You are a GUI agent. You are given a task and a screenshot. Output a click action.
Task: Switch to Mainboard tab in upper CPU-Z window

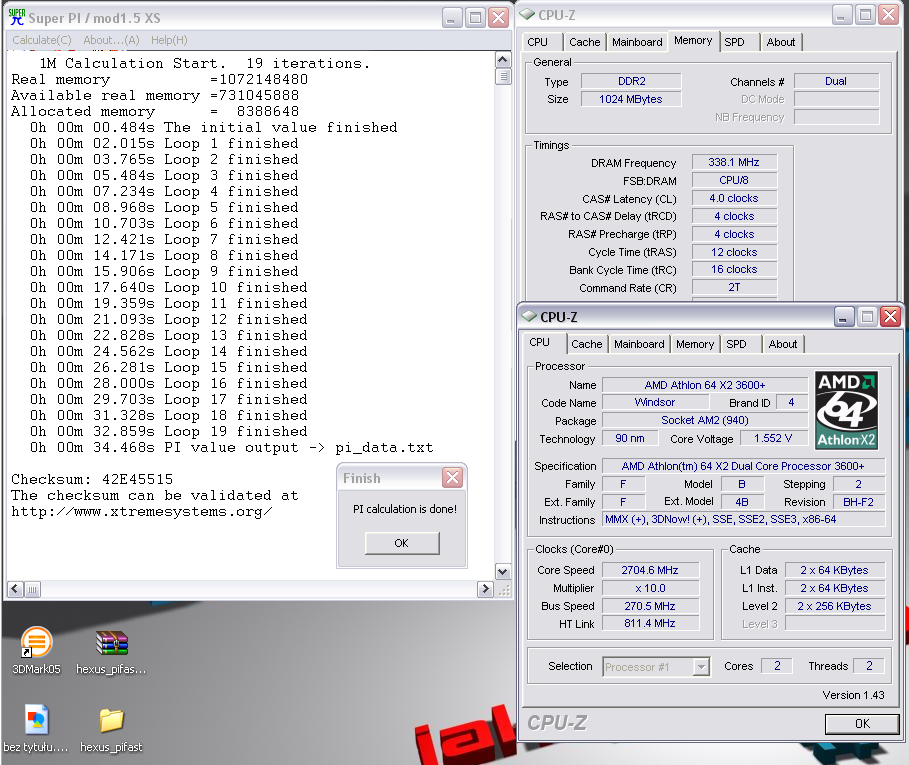tap(637, 42)
